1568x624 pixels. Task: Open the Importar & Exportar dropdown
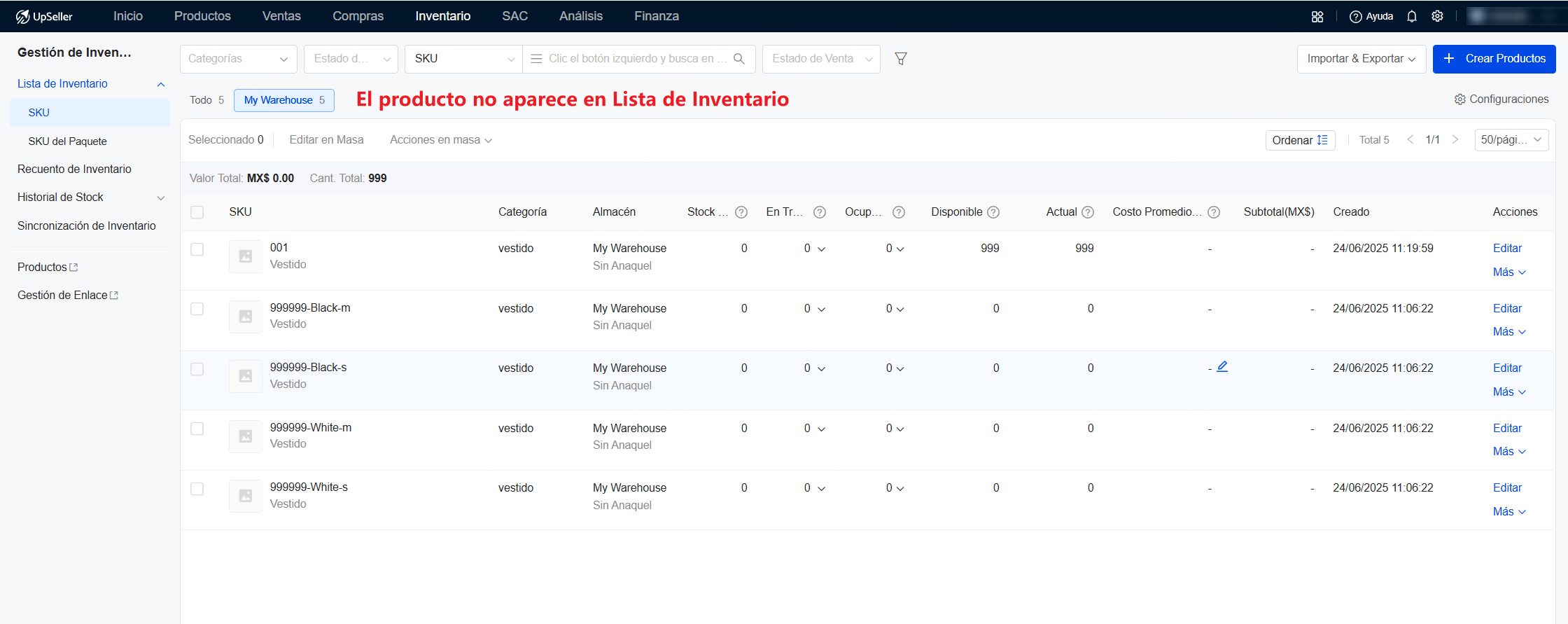(x=1361, y=59)
